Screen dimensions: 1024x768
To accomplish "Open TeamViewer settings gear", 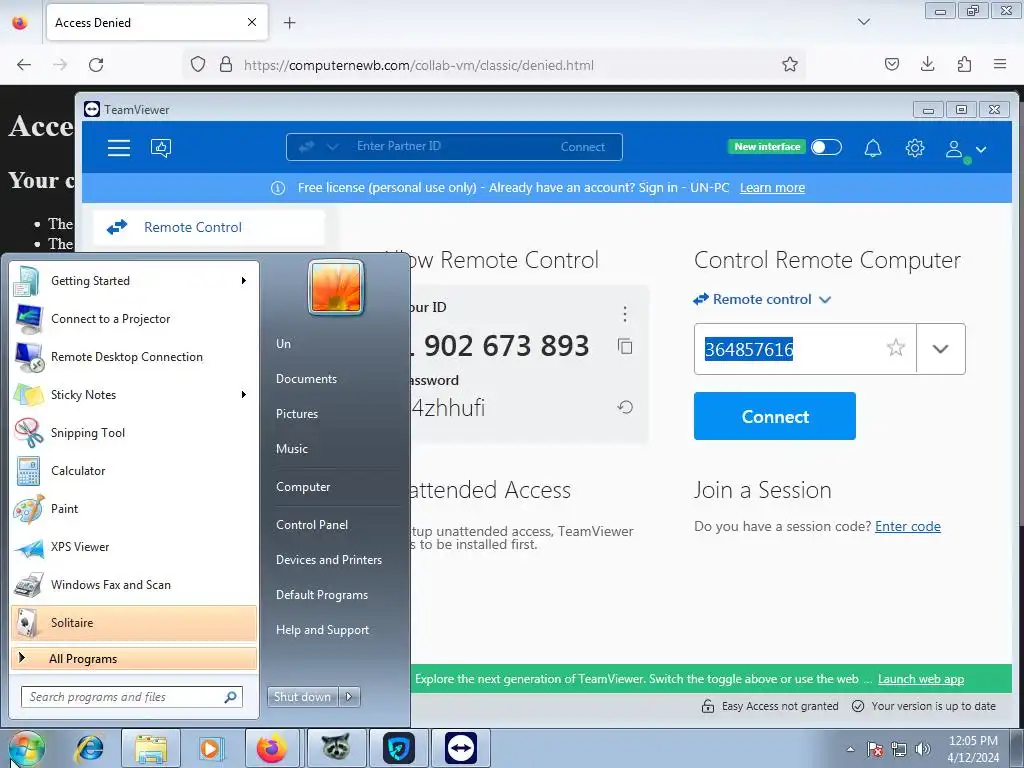I will (915, 148).
